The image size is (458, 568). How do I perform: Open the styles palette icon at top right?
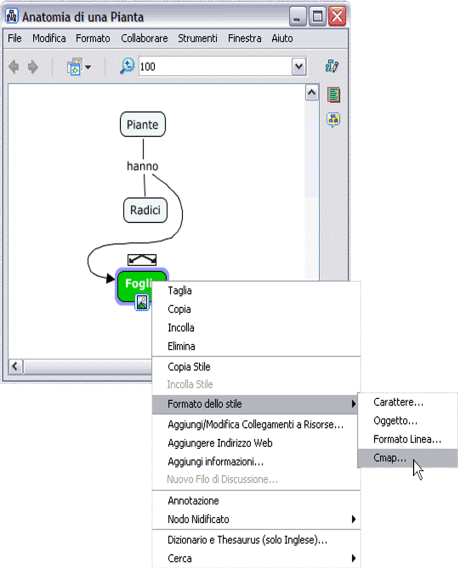[332, 66]
